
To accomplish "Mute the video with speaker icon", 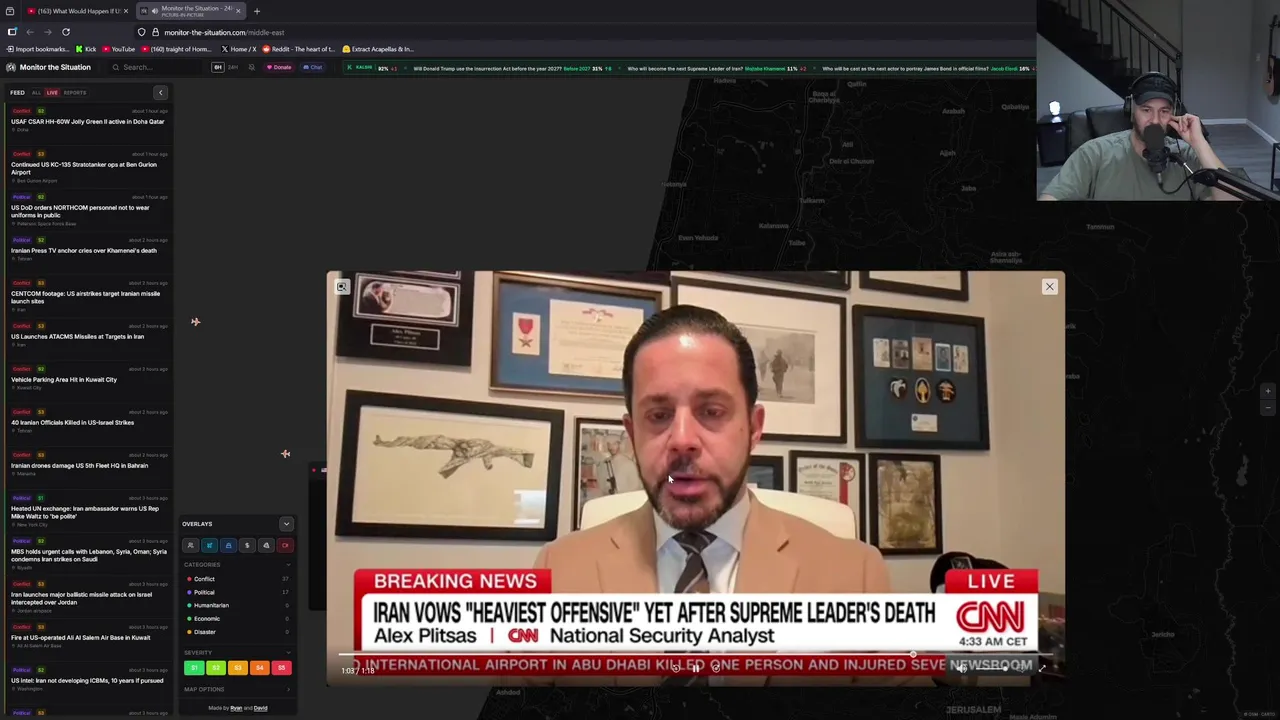I will click(961, 669).
